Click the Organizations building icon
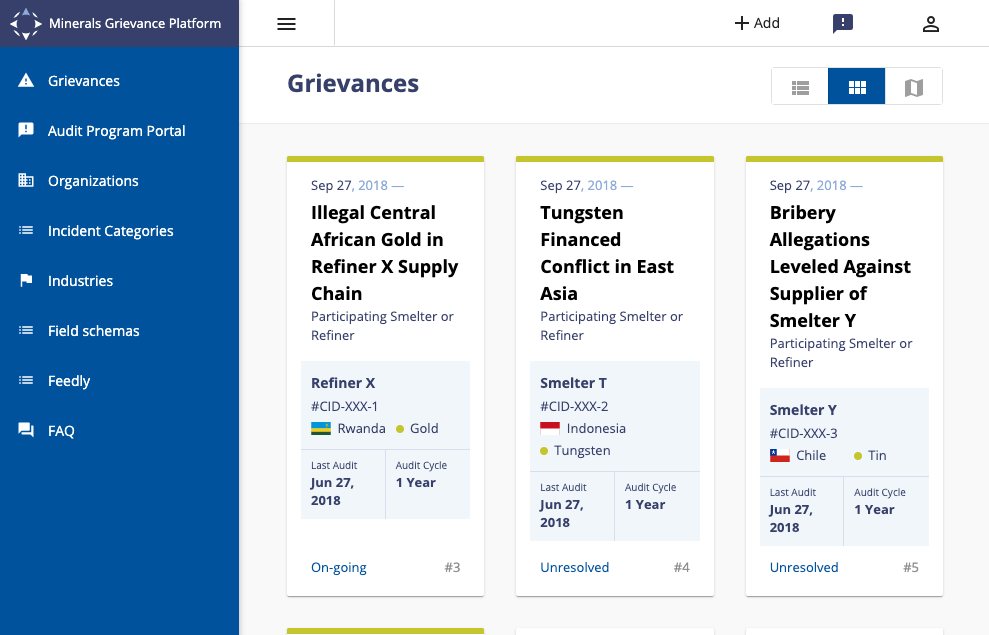 click(26, 181)
